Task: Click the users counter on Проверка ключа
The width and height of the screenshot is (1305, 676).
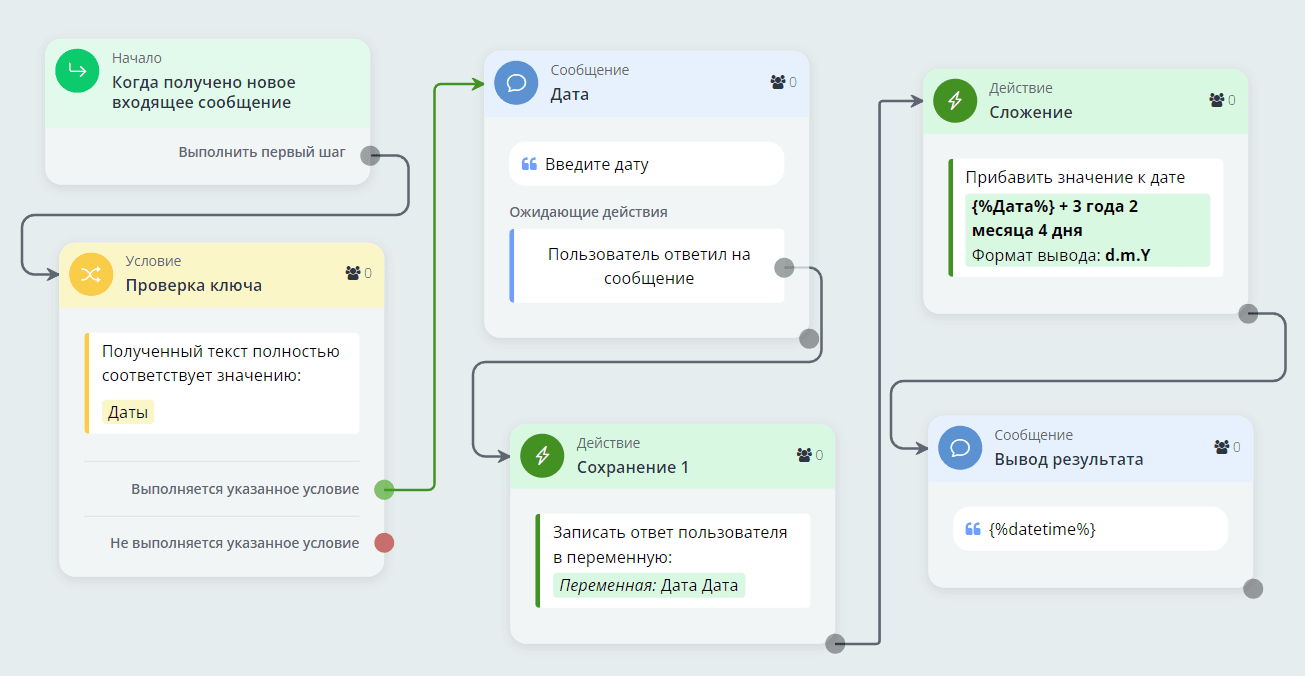Action: tap(358, 273)
